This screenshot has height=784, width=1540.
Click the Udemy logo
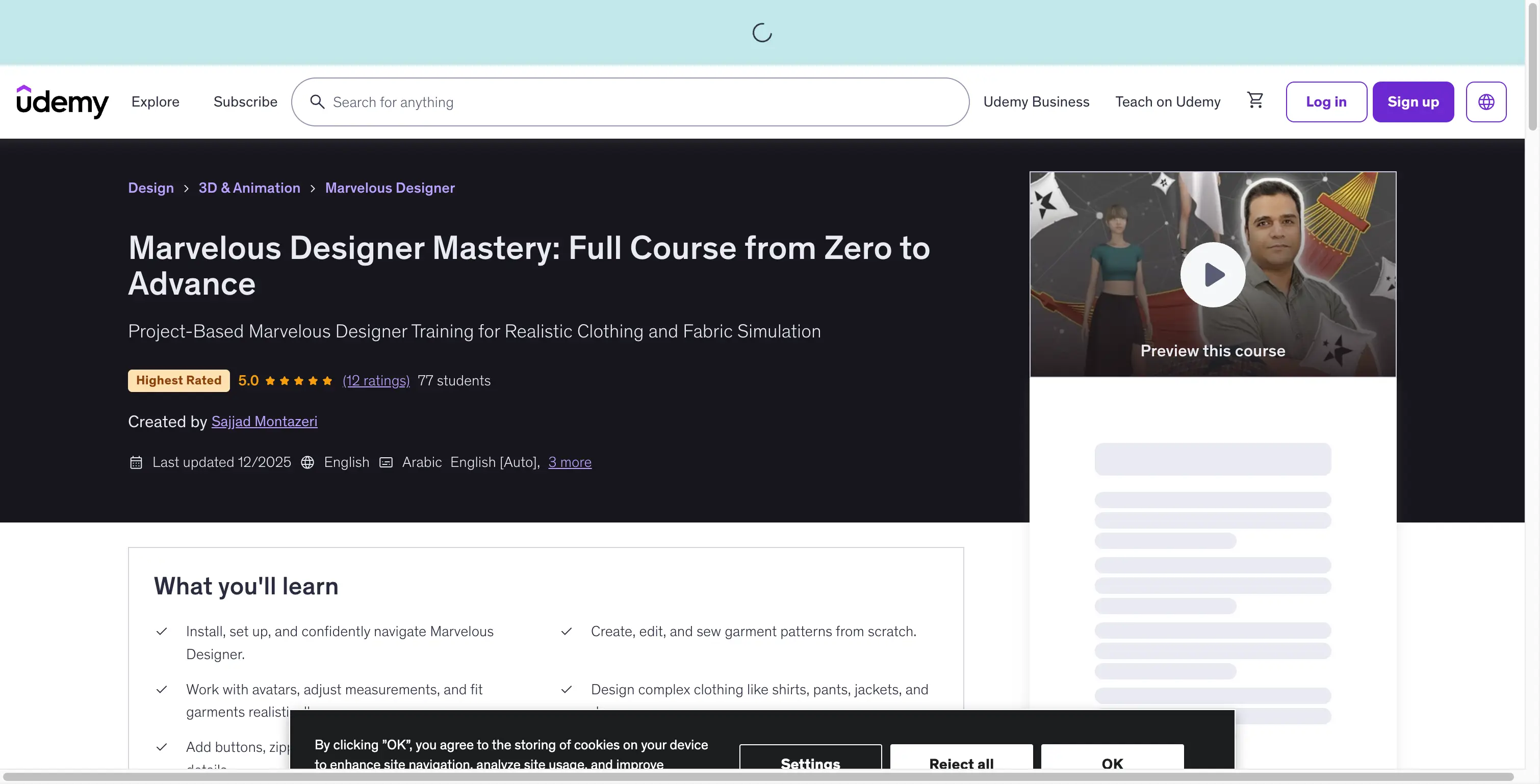pyautogui.click(x=63, y=101)
